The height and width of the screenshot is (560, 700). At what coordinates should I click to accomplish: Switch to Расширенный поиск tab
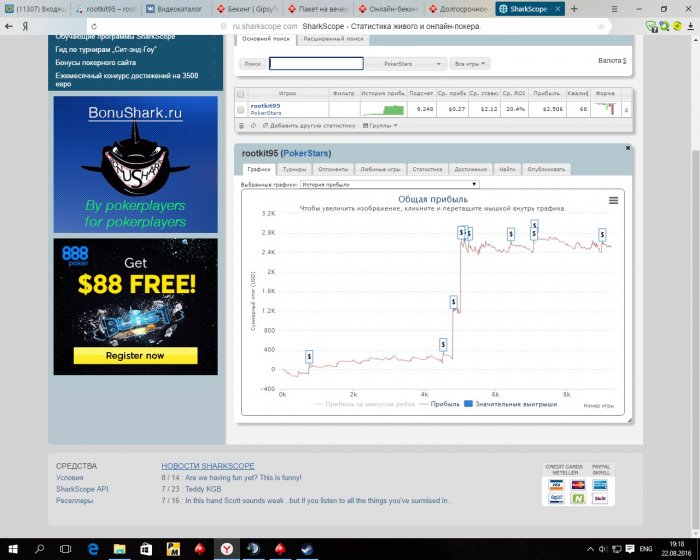(333, 39)
